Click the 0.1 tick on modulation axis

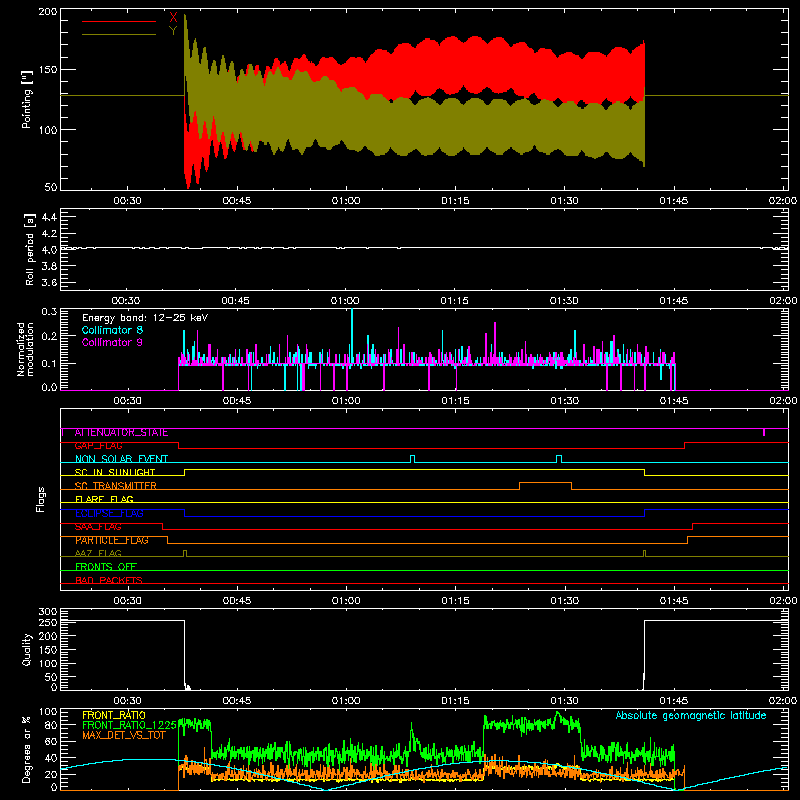pyautogui.click(x=49, y=363)
